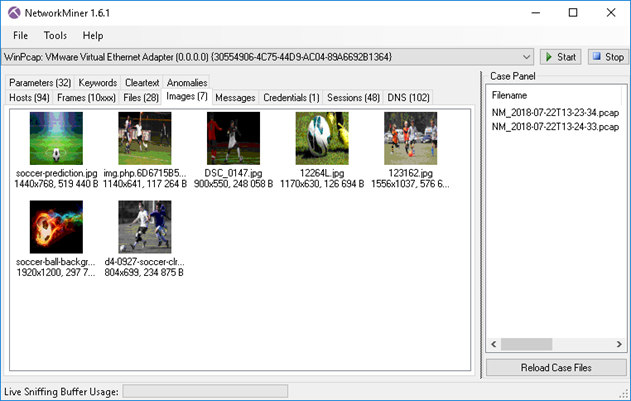Open the Cleartext tab
This screenshot has height=401, width=631.
[x=142, y=83]
